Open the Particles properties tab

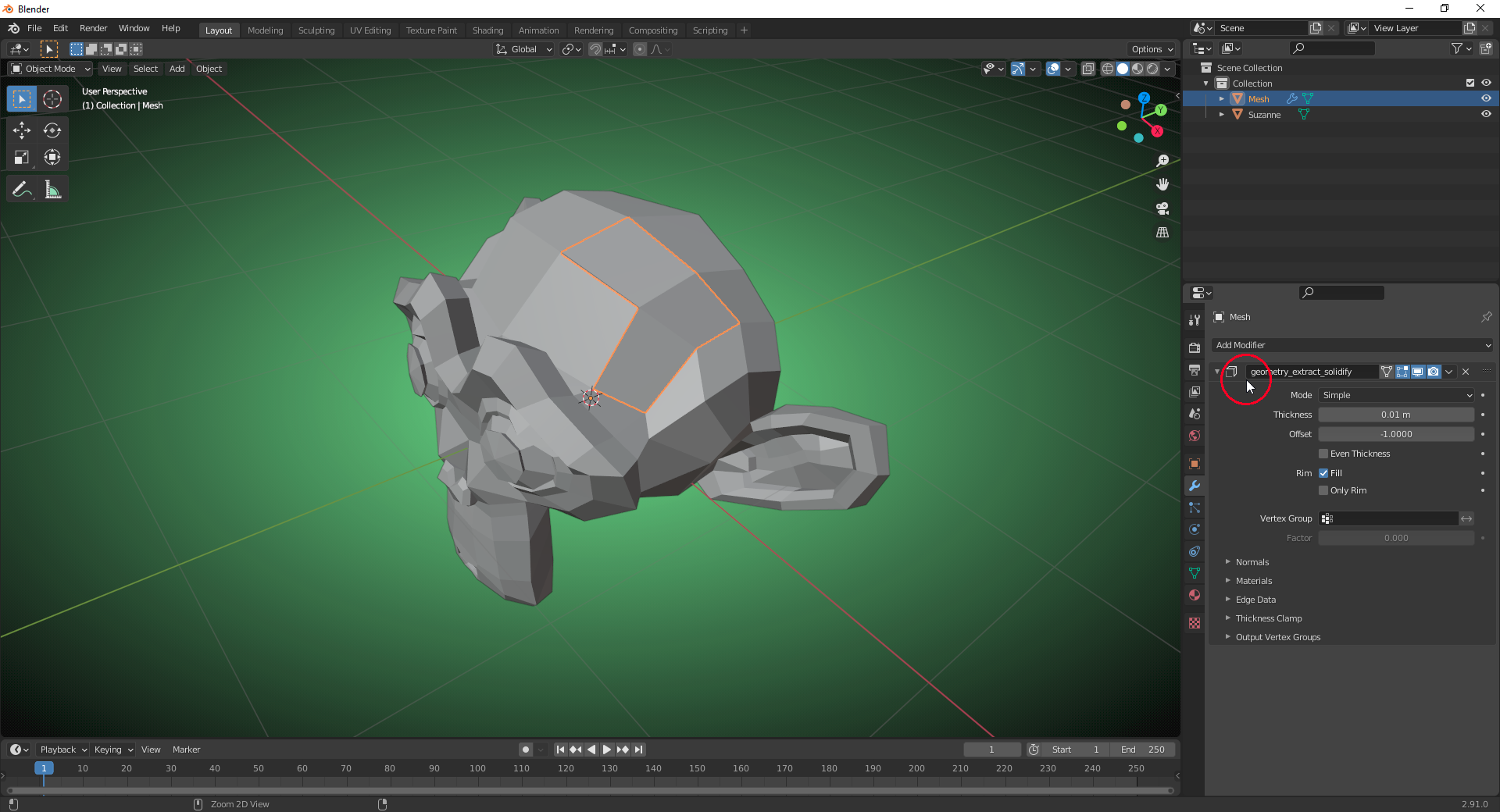point(1195,507)
